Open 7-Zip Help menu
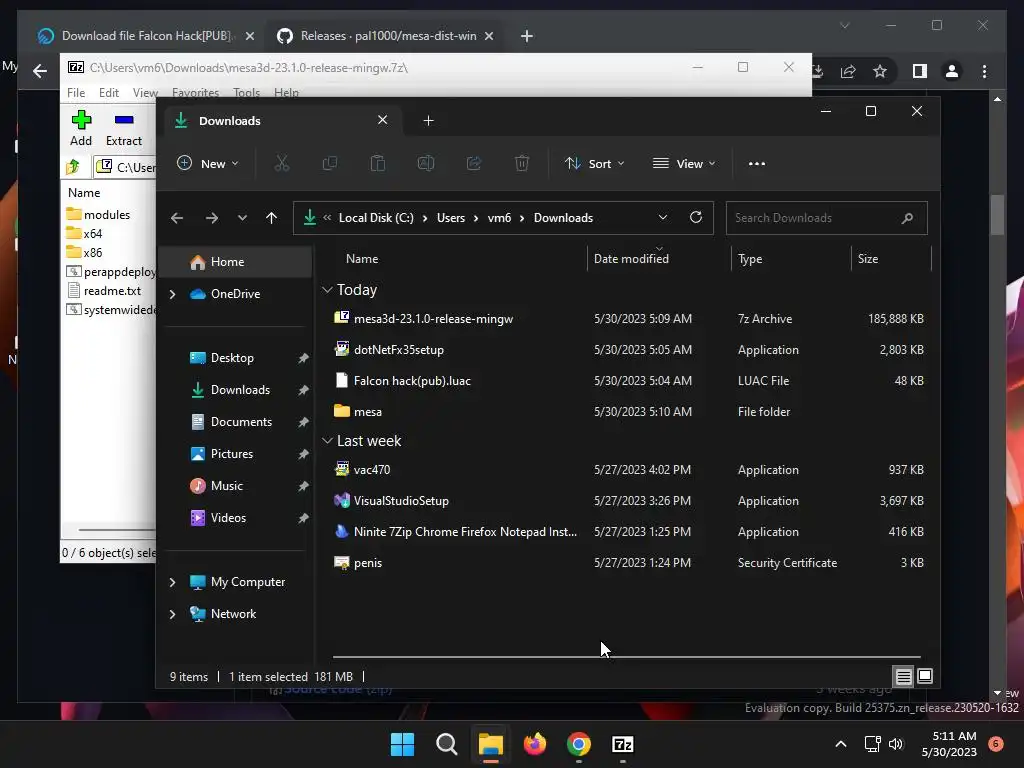The image size is (1024, 768). click(286, 93)
